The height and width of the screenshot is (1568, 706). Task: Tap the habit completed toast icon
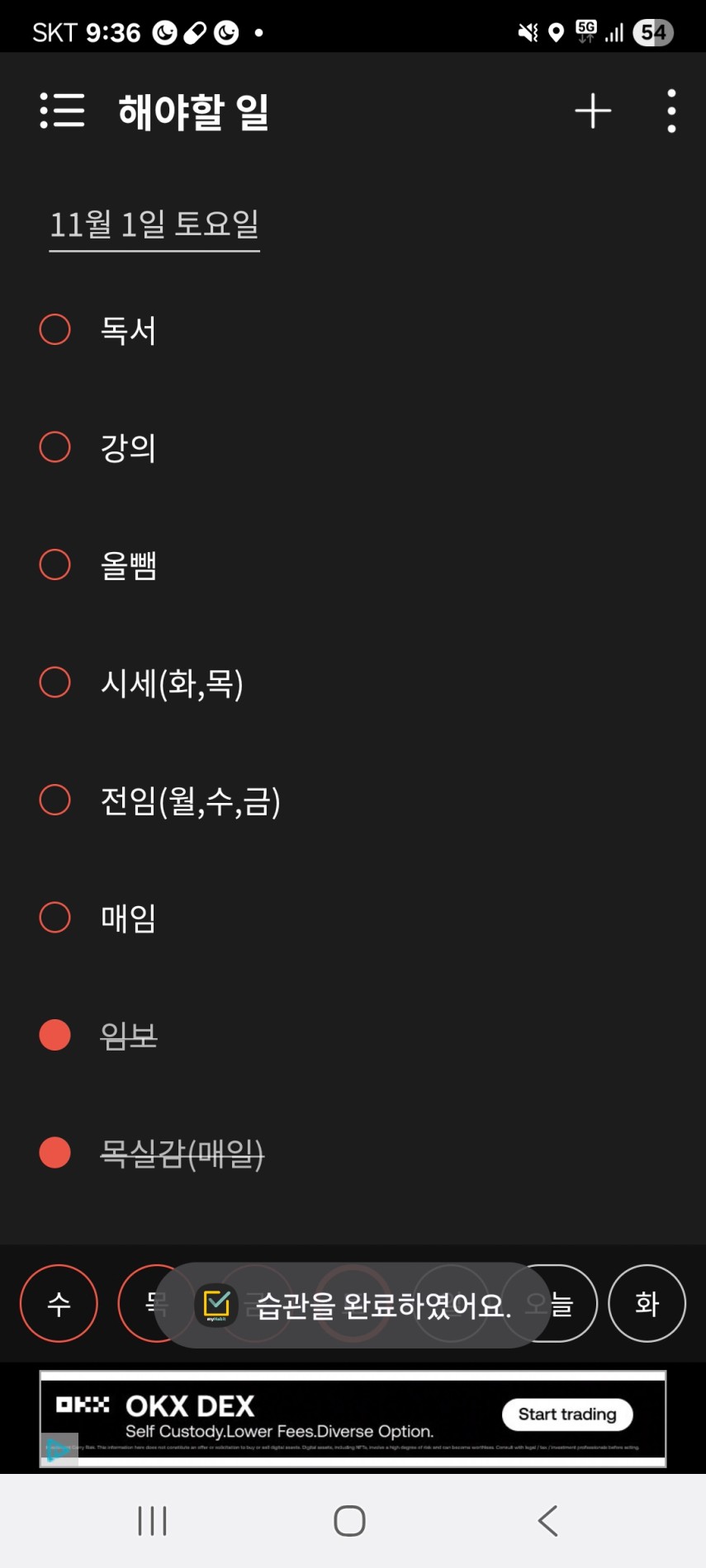(x=216, y=1305)
